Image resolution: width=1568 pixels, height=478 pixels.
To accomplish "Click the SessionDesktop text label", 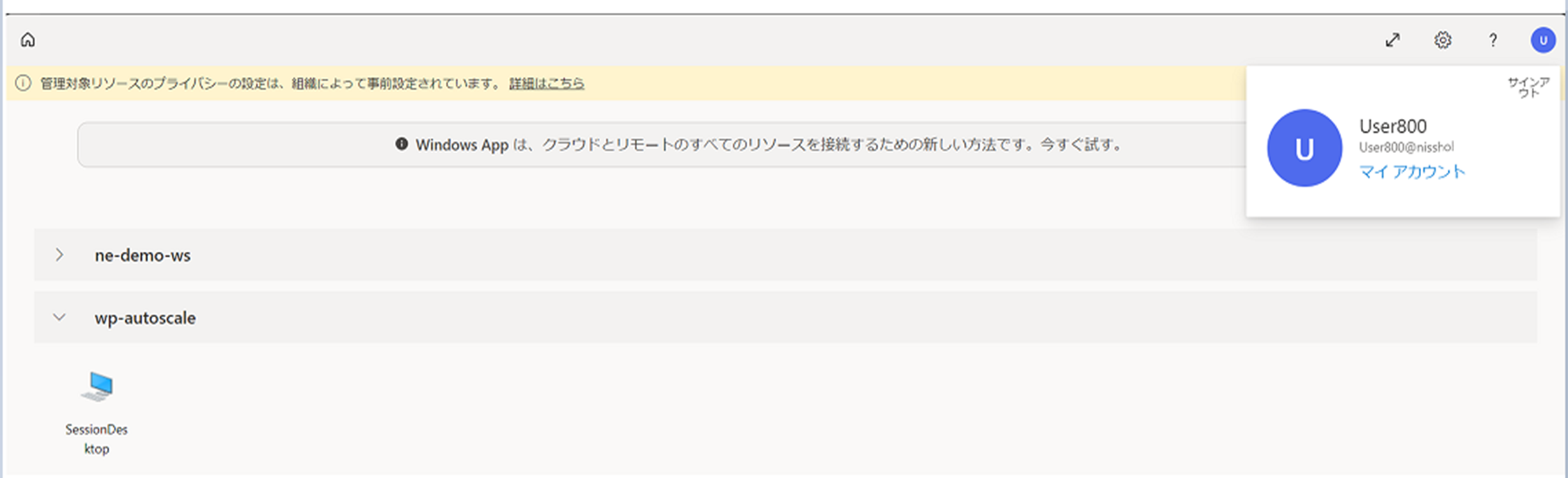I will tap(97, 439).
